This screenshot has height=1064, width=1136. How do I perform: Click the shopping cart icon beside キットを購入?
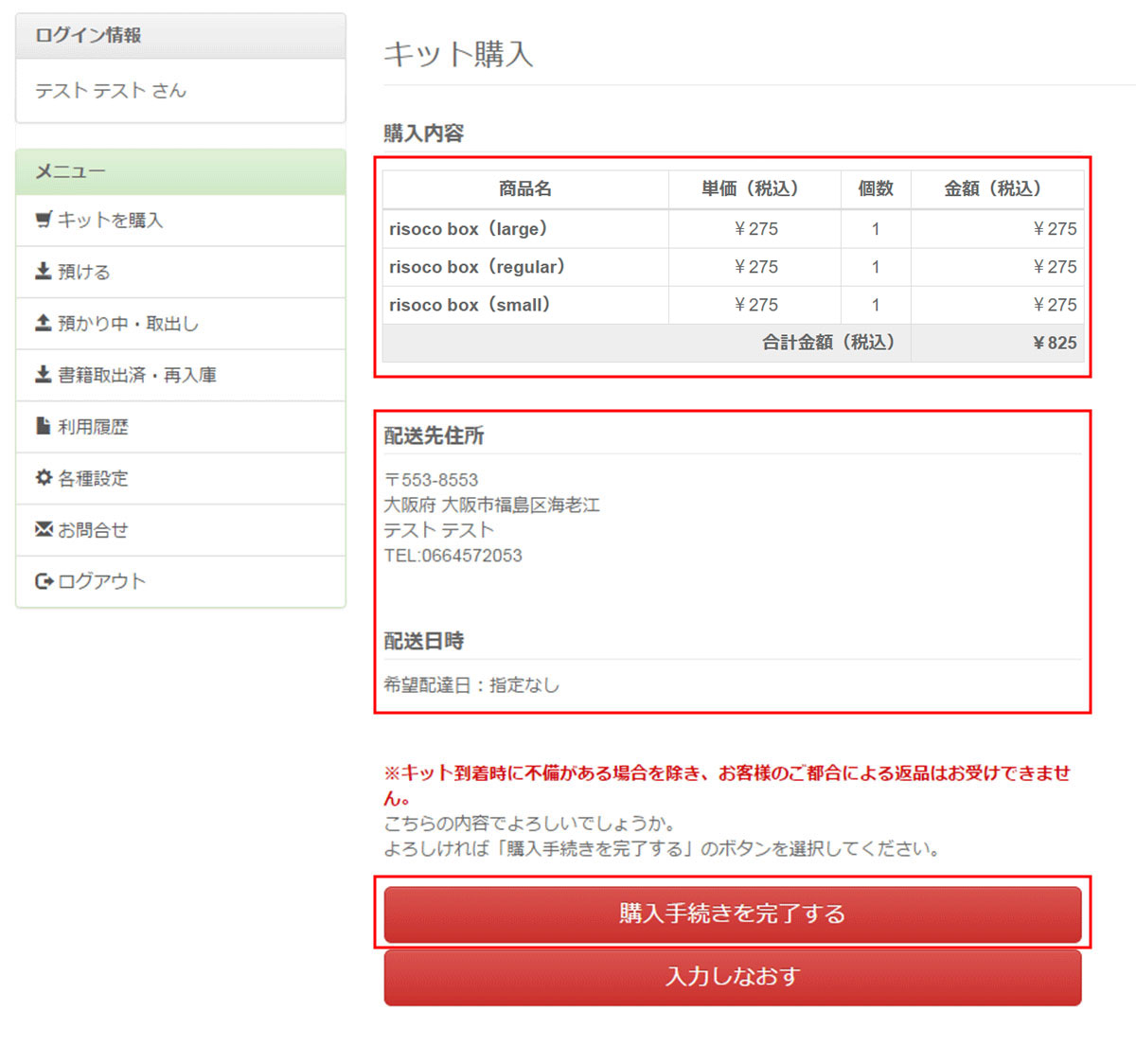click(x=44, y=220)
